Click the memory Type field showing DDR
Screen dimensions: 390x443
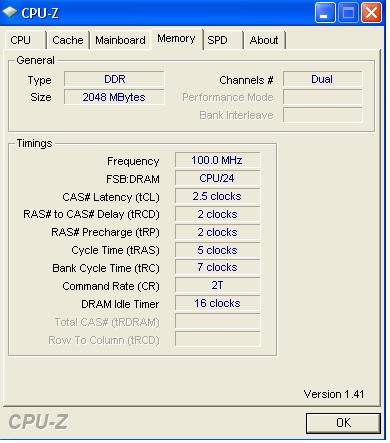point(114,79)
